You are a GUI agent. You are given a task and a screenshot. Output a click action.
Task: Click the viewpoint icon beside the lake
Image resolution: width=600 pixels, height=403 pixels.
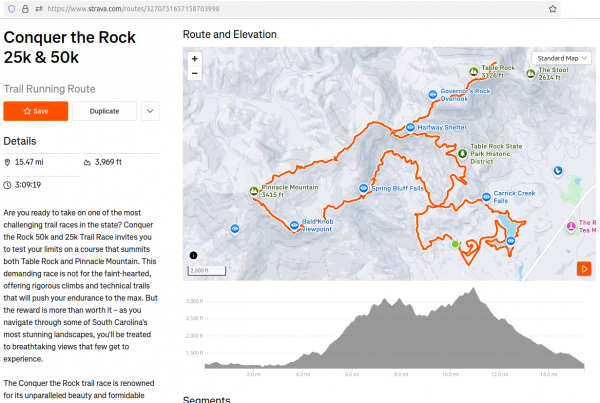coord(510,241)
